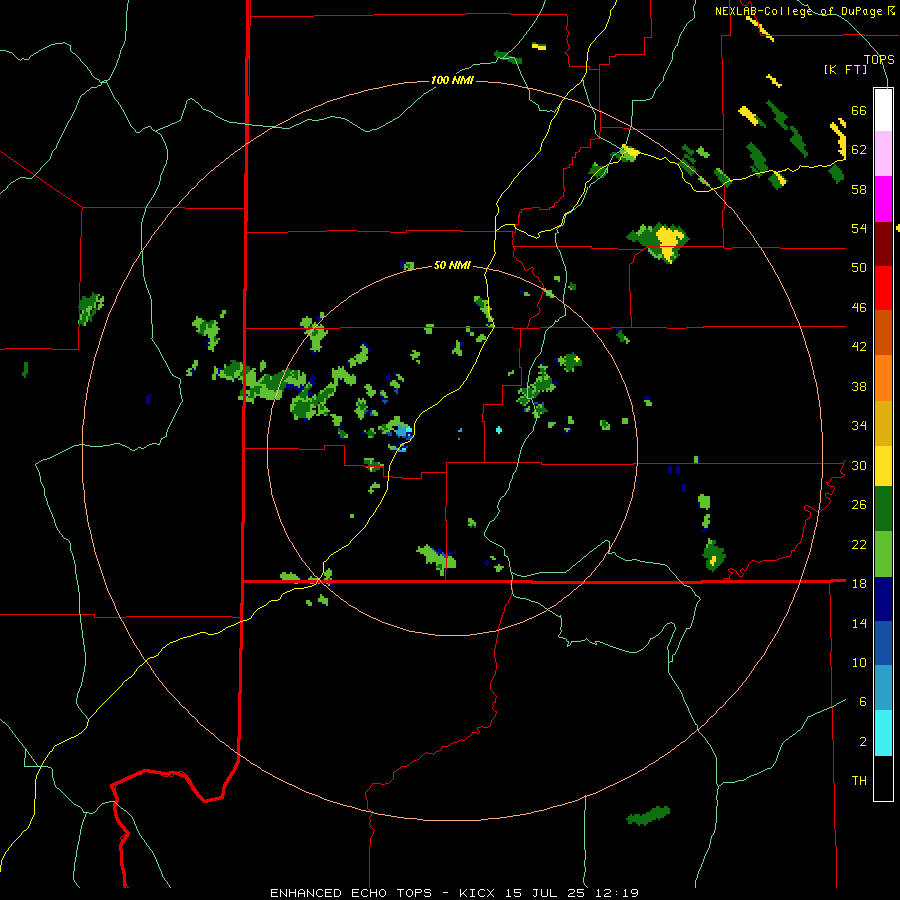This screenshot has width=900, height=900.
Task: Click the legend value '46'
Action: (859, 308)
